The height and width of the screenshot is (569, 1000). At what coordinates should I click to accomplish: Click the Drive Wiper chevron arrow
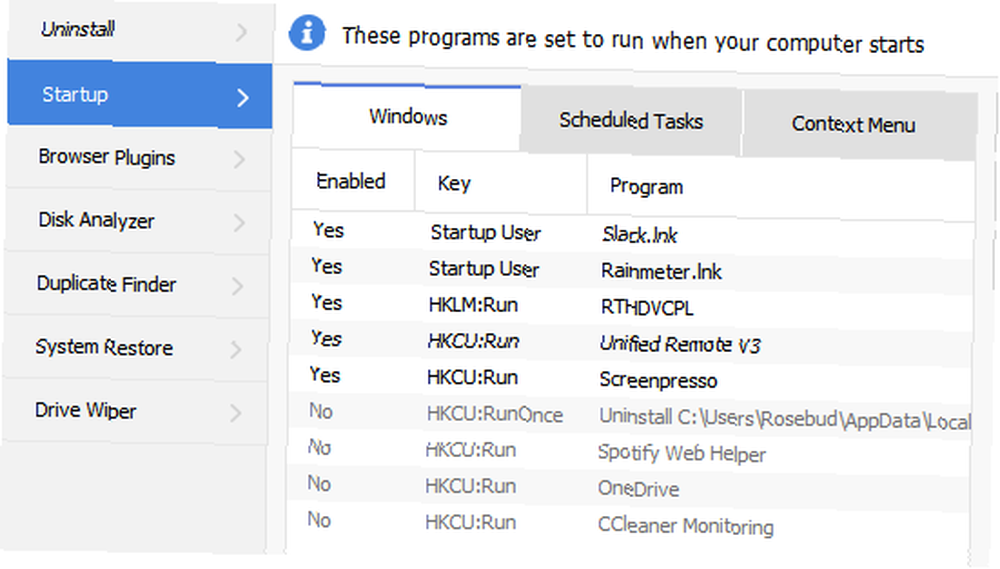(x=235, y=413)
